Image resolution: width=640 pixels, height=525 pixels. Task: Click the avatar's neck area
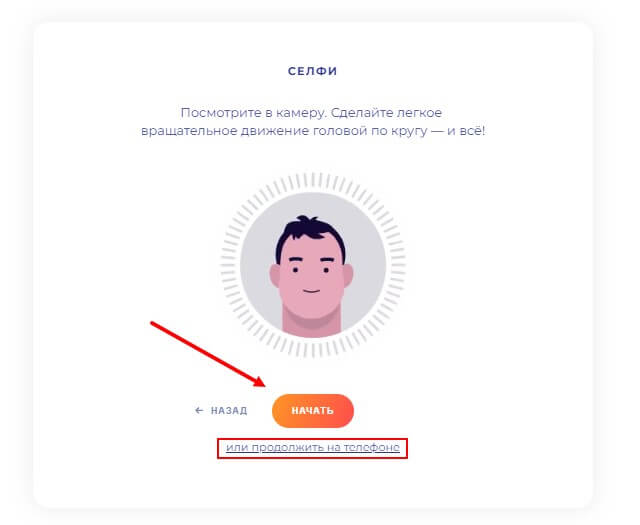(x=311, y=322)
